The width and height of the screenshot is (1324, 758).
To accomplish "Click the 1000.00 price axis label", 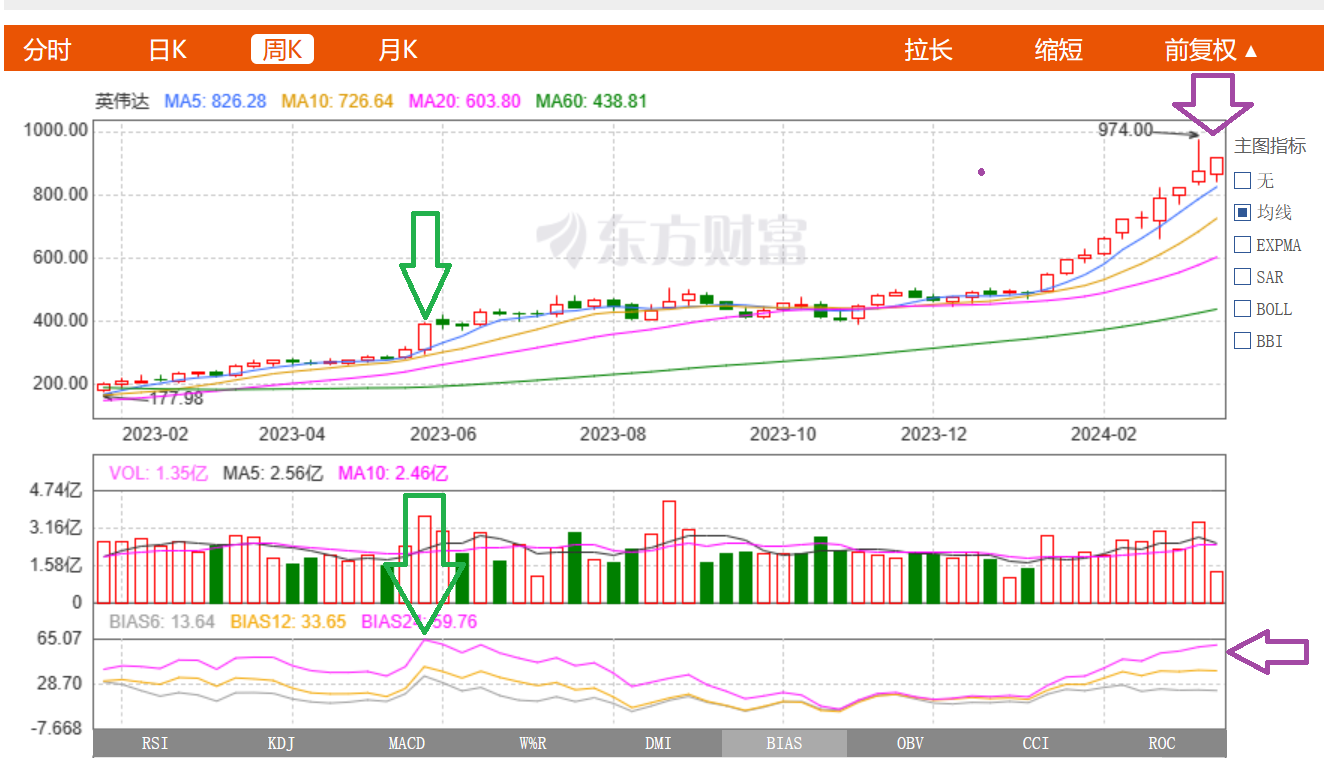I will 56,130.
